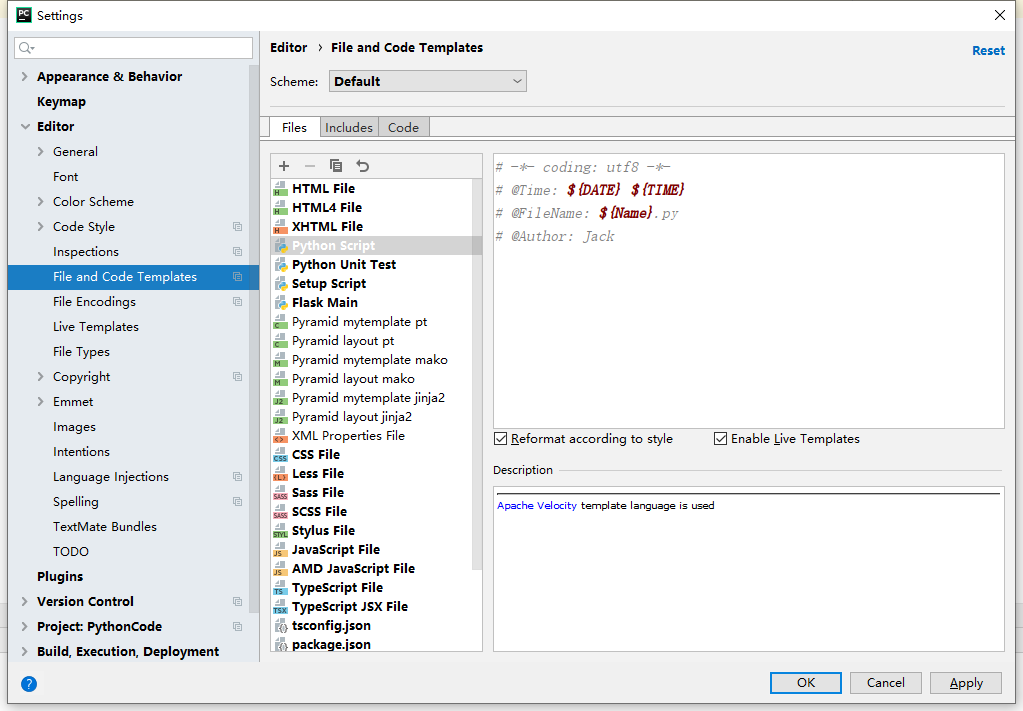Viewport: 1023px width, 711px height.
Task: Expand the General subsection
Action: (40, 151)
